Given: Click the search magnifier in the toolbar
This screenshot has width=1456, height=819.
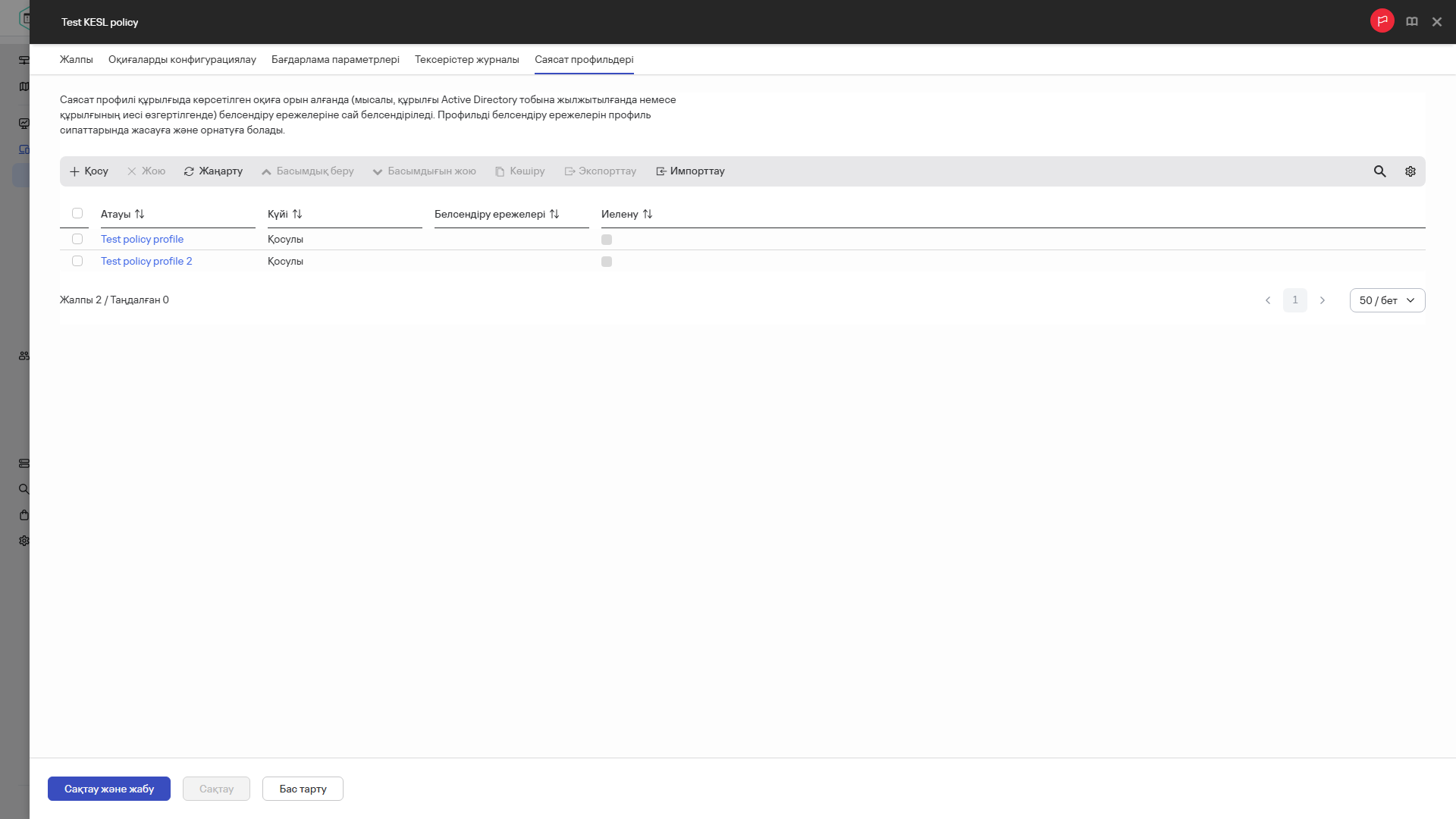Looking at the screenshot, I should (x=1379, y=171).
